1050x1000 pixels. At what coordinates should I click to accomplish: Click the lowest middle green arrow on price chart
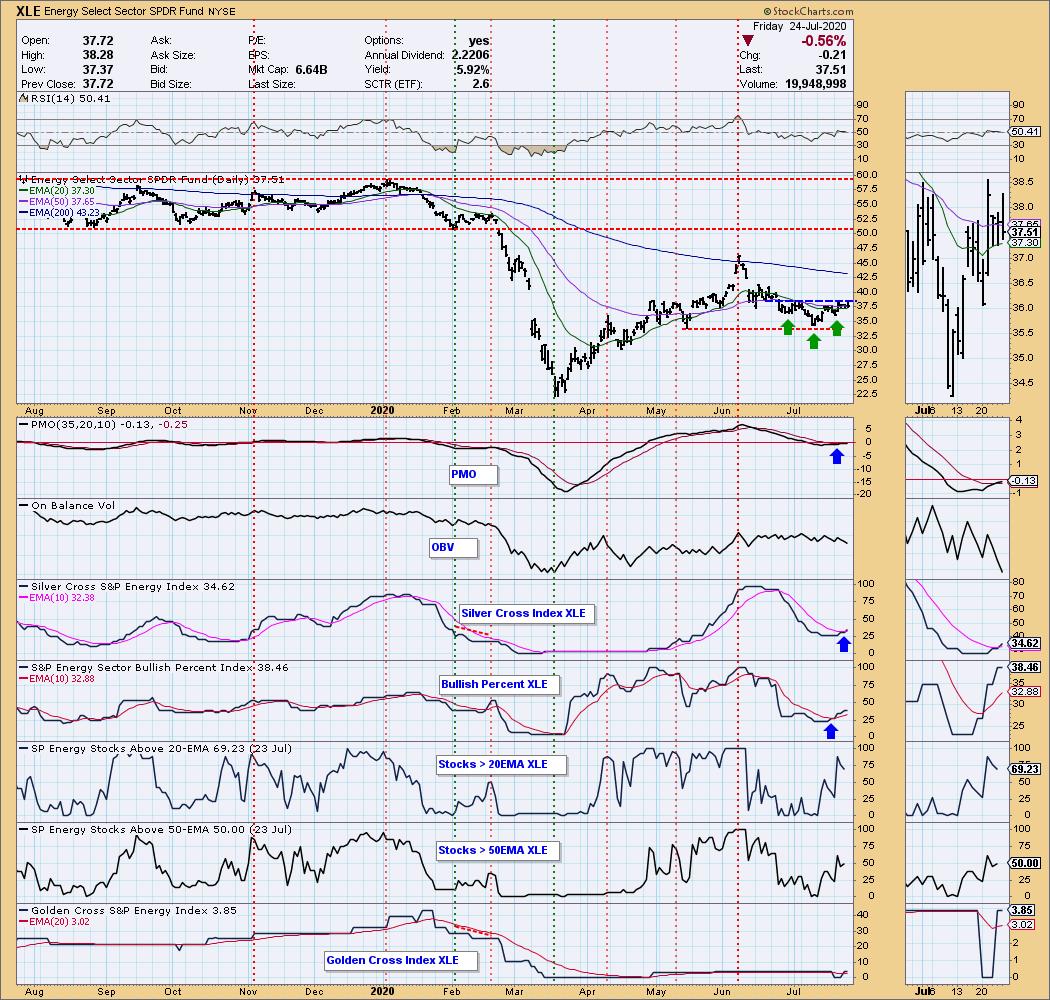(813, 342)
